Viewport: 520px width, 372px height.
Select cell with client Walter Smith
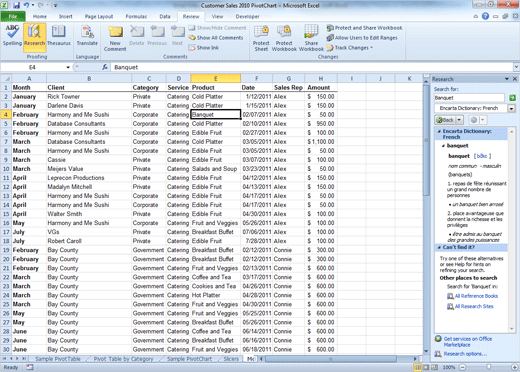point(89,214)
